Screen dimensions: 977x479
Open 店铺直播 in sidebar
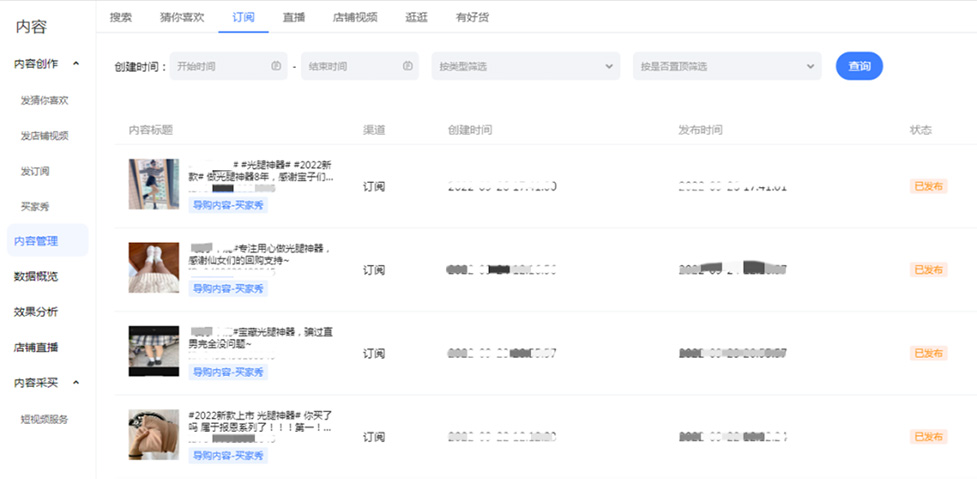point(36,348)
